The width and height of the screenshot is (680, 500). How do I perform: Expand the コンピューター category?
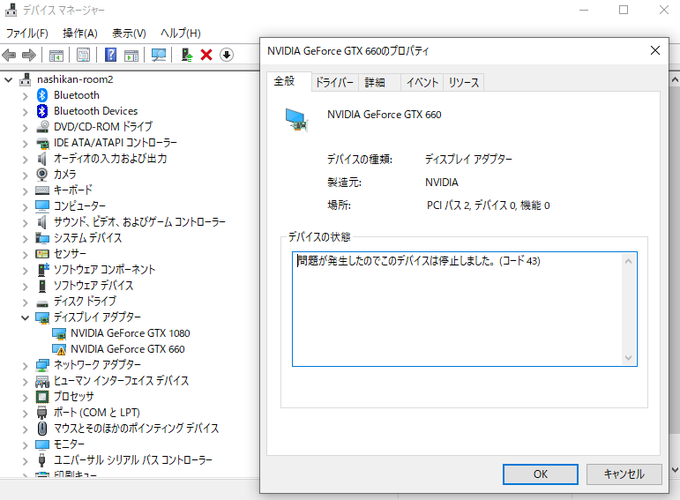(25, 207)
